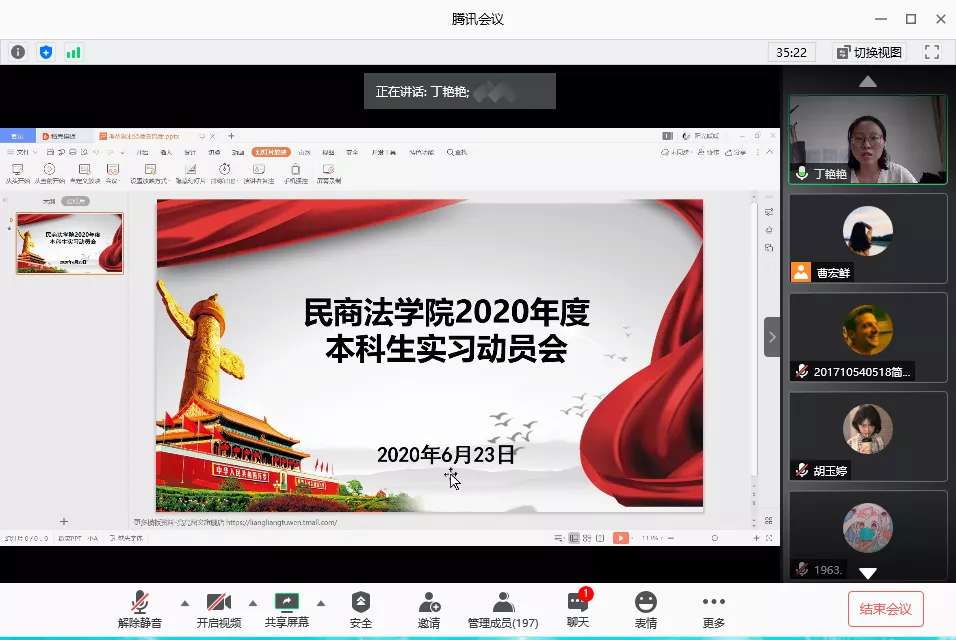Start screen sharing (共享屏幕)

pyautogui.click(x=287, y=609)
